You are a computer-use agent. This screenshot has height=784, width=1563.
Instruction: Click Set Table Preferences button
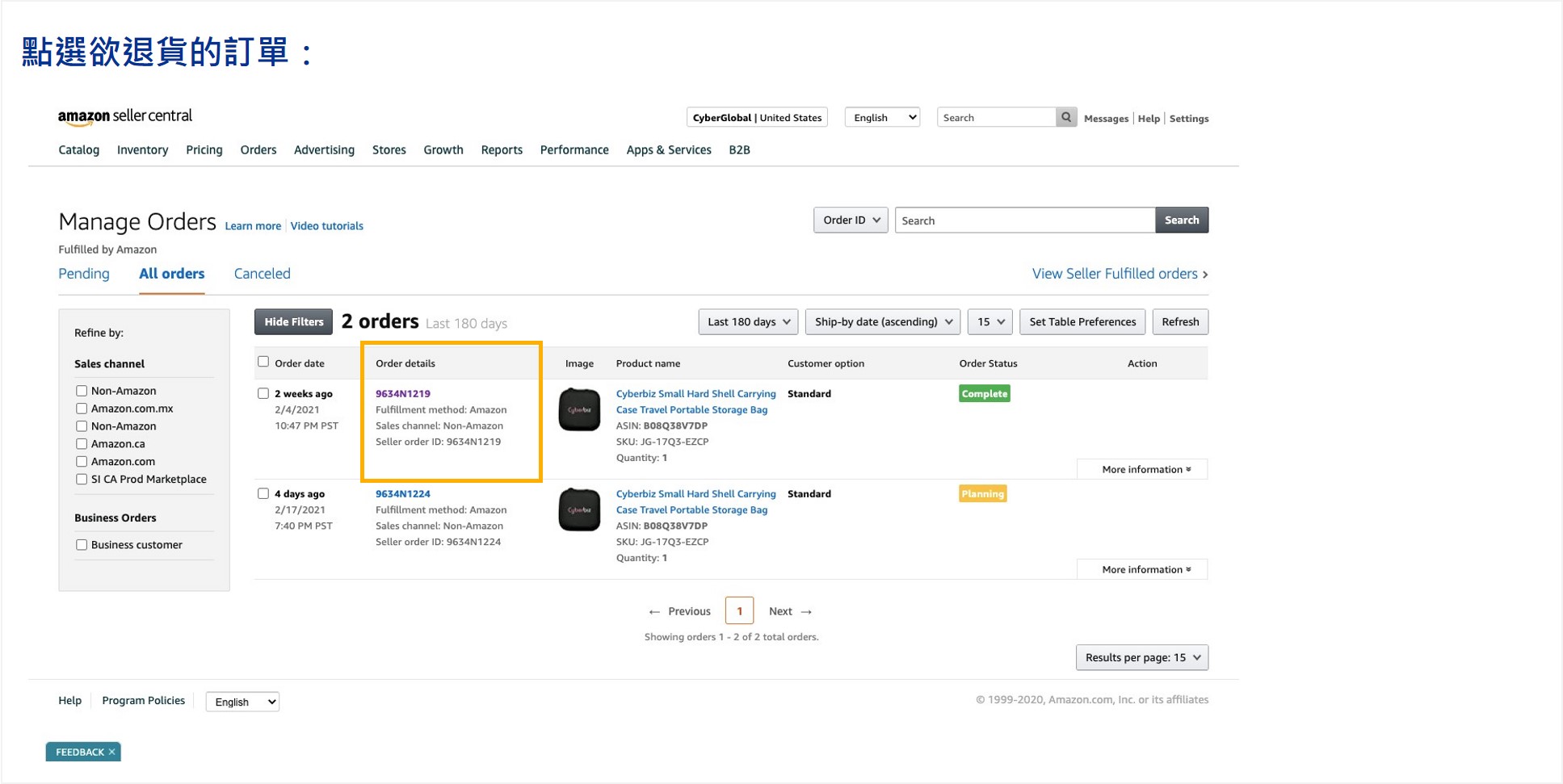[1082, 321]
